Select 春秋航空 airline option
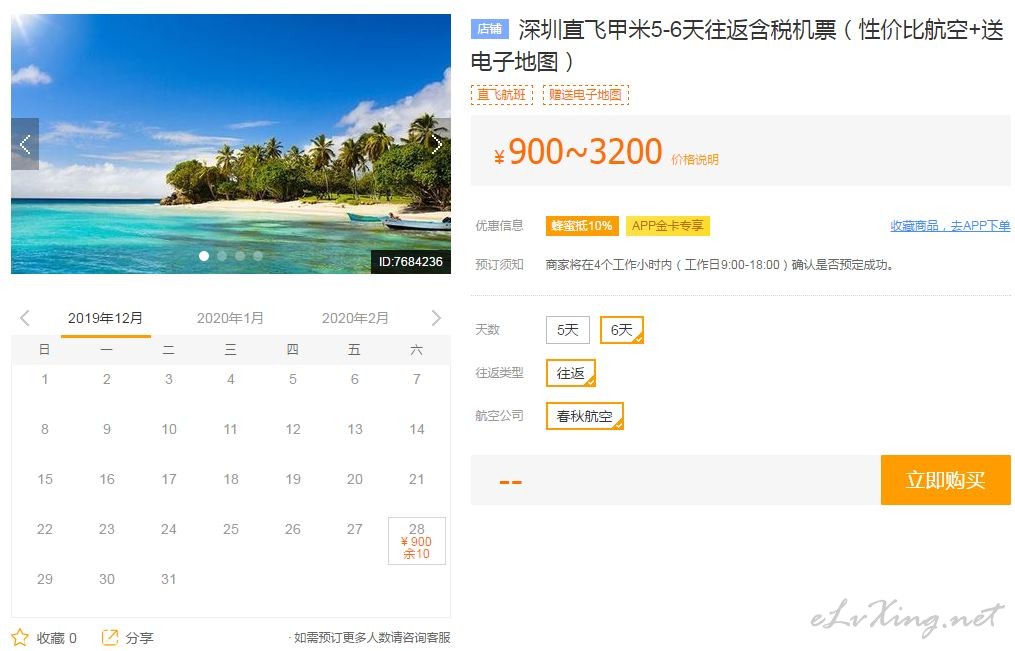1015x651 pixels. 585,416
